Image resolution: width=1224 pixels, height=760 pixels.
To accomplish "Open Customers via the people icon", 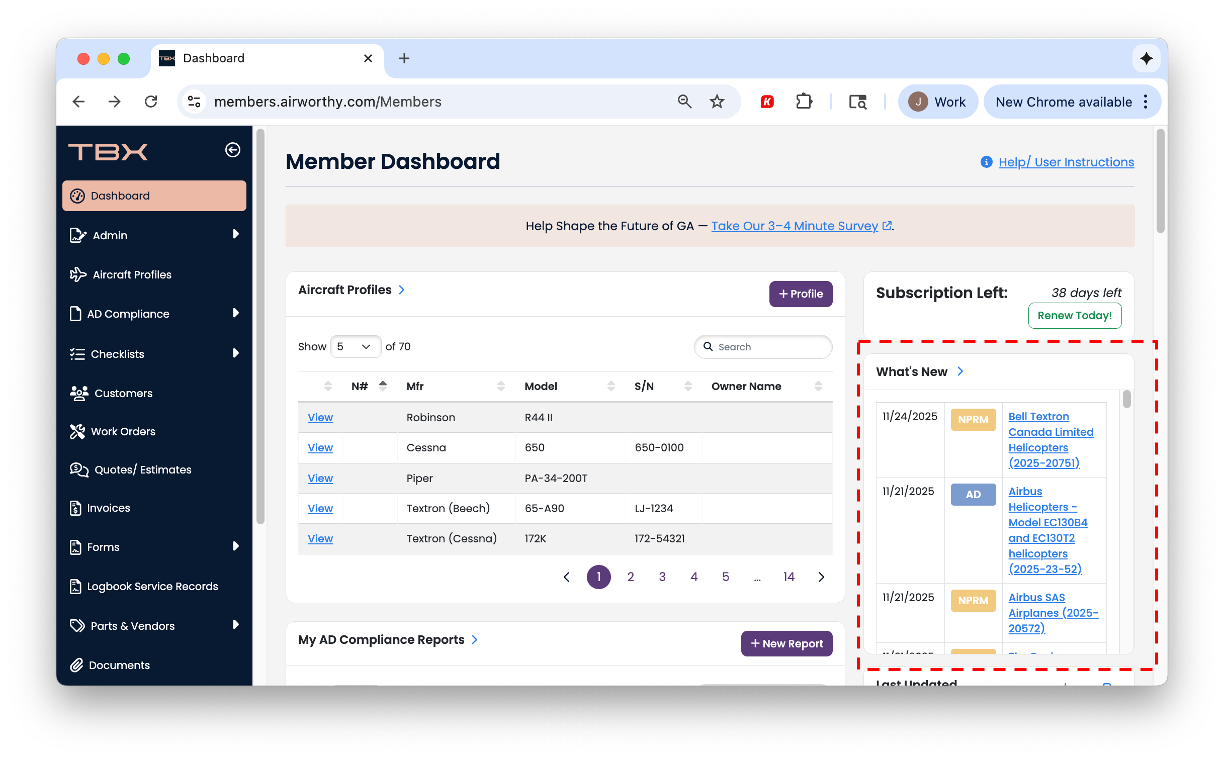I will click(79, 393).
